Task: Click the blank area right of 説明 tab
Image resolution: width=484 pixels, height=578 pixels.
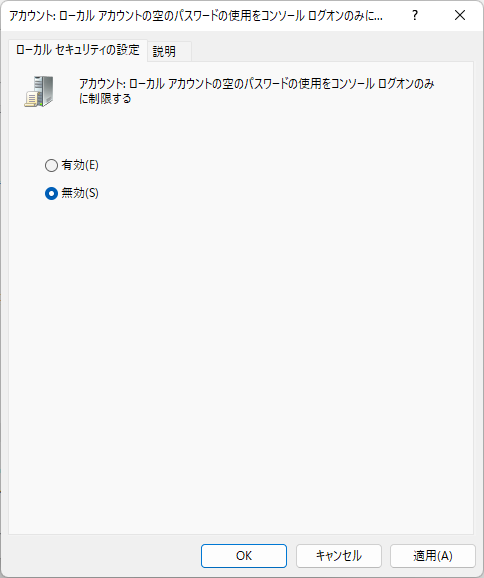Action: click(332, 51)
